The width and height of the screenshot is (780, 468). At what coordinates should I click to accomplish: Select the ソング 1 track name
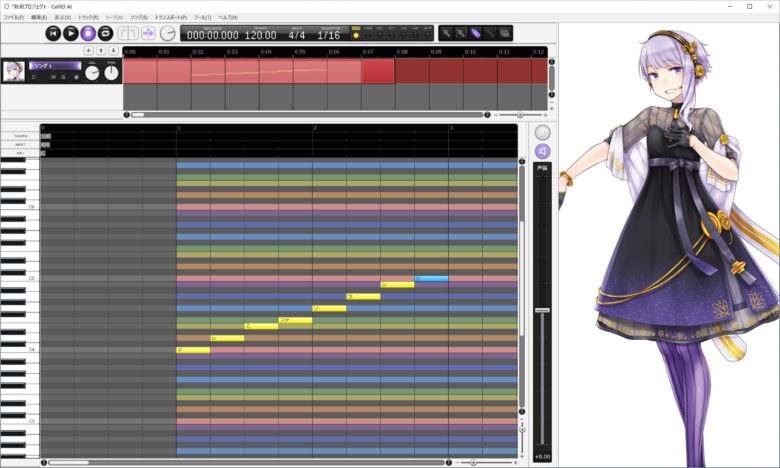55,66
